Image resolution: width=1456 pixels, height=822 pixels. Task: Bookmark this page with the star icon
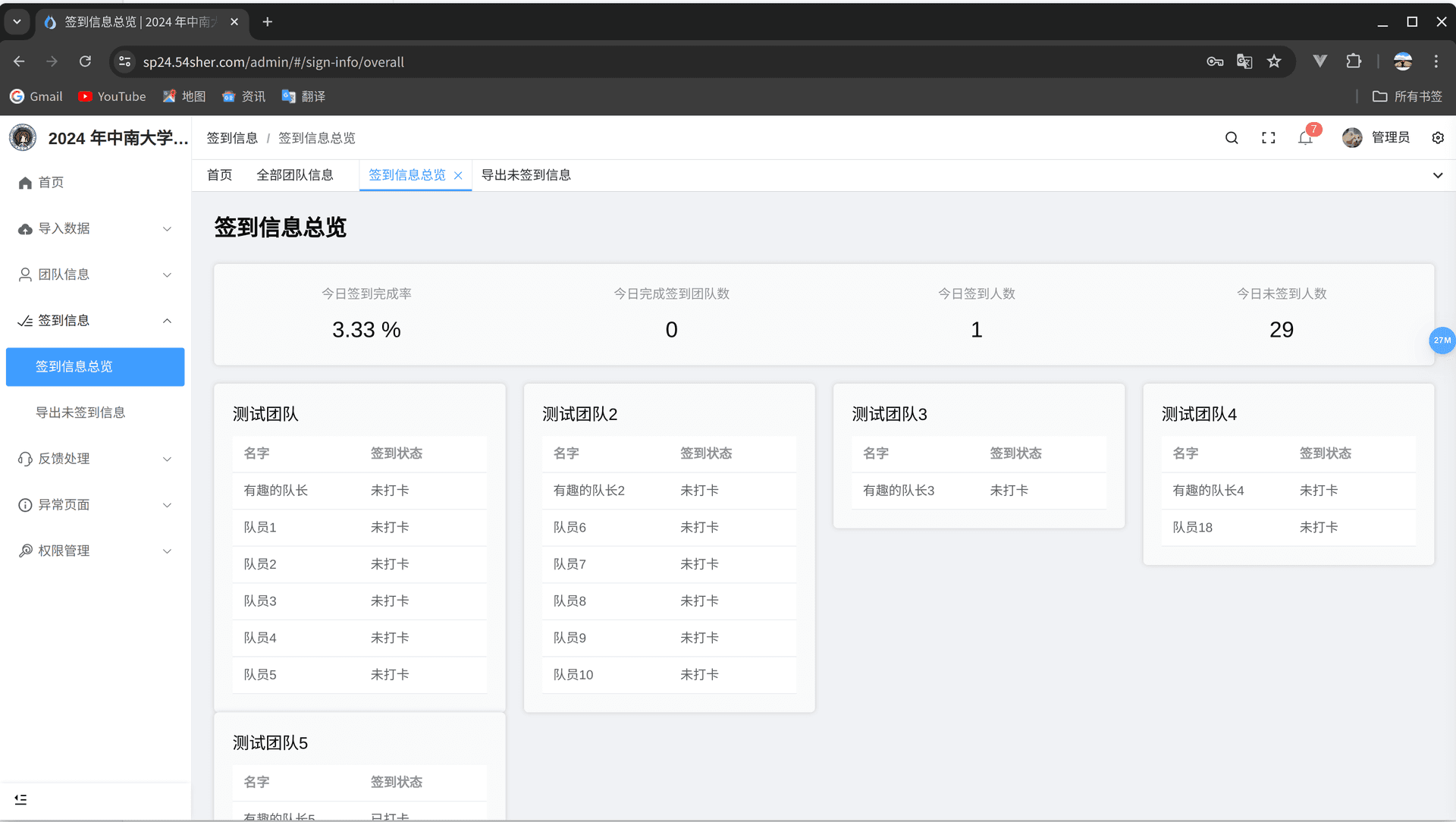click(1274, 61)
